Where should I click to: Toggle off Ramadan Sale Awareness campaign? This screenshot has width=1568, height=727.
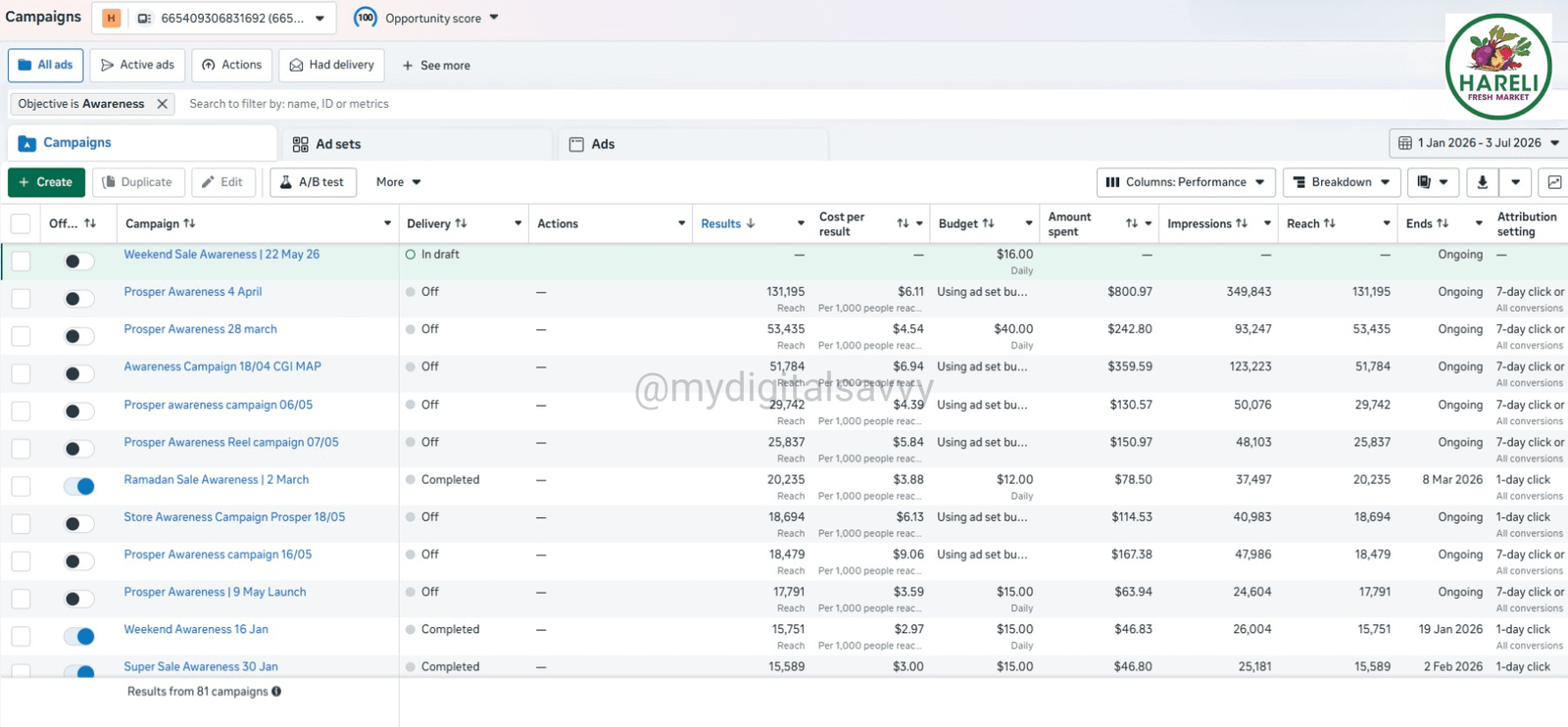79,486
